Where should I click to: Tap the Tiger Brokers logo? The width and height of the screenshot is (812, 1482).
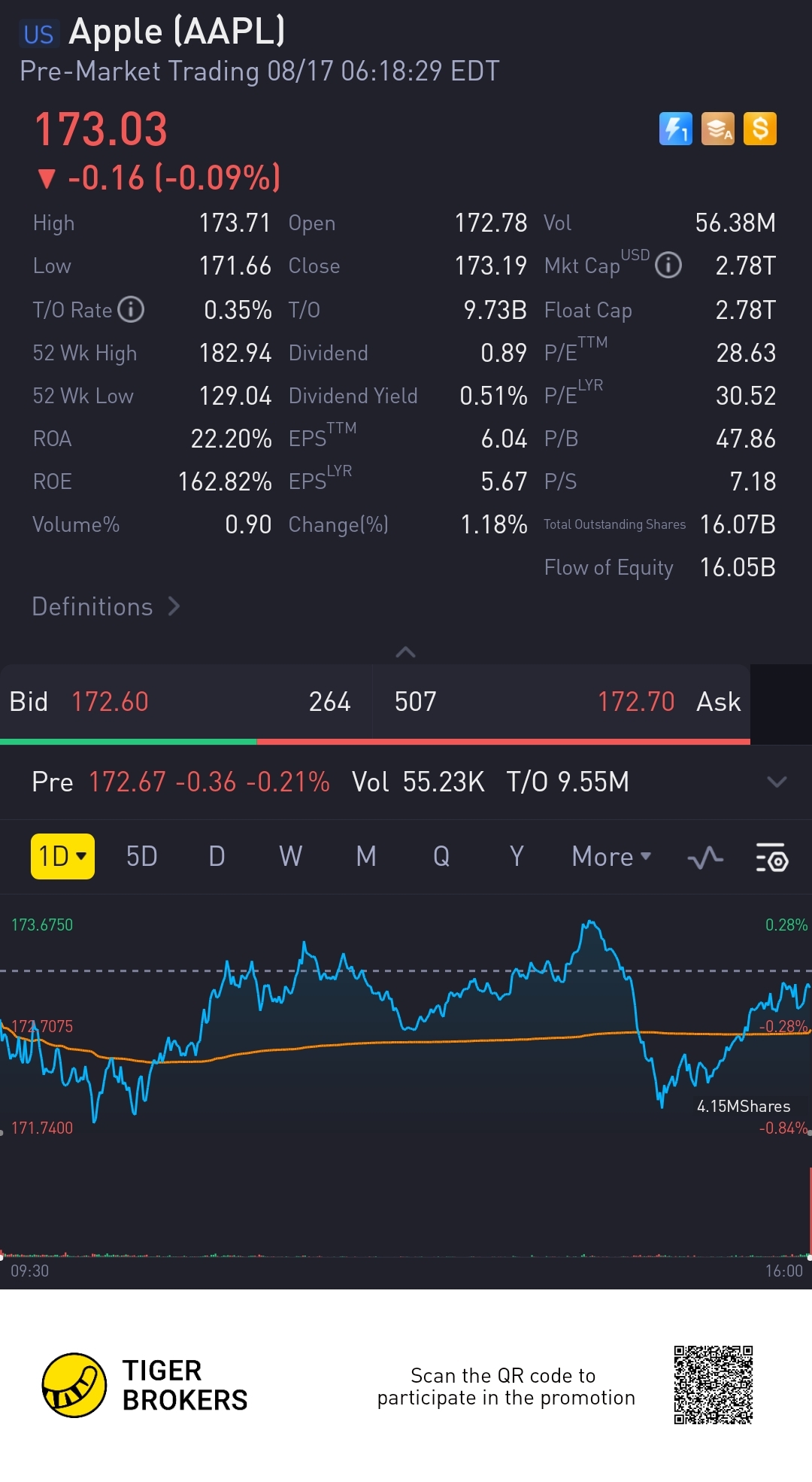(x=144, y=1385)
